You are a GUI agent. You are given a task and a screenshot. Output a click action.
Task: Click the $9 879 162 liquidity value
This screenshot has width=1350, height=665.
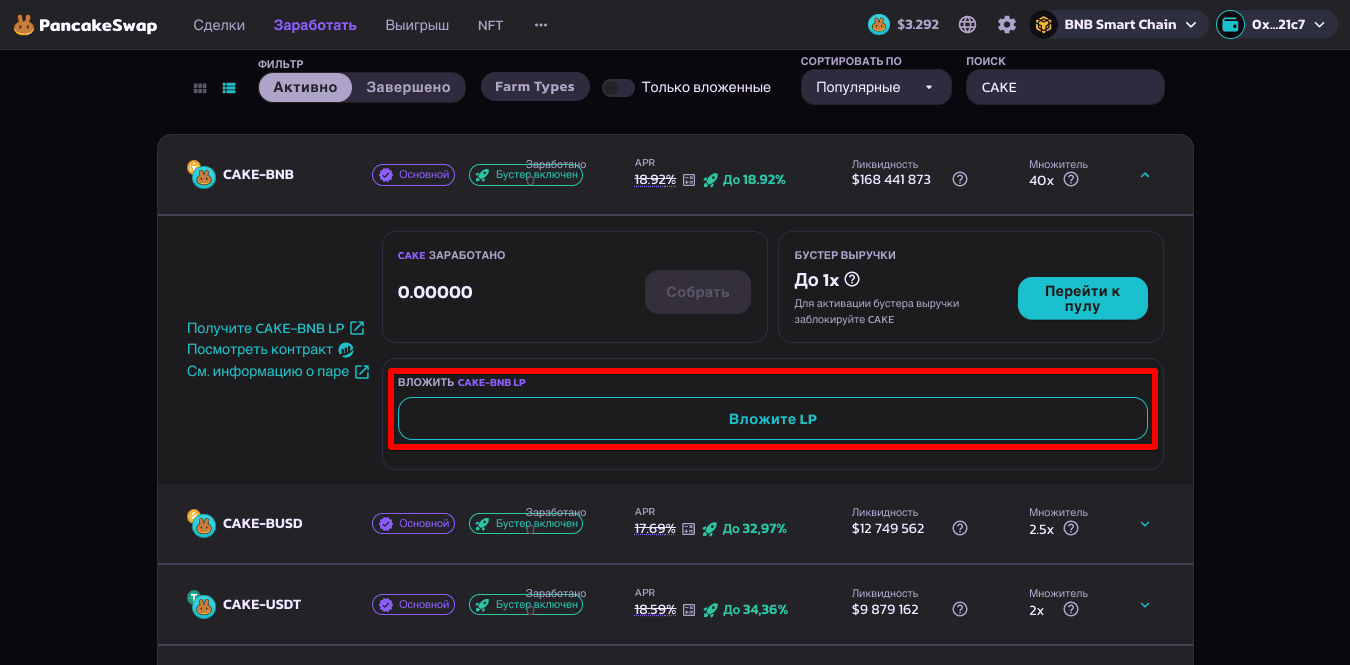coord(885,609)
